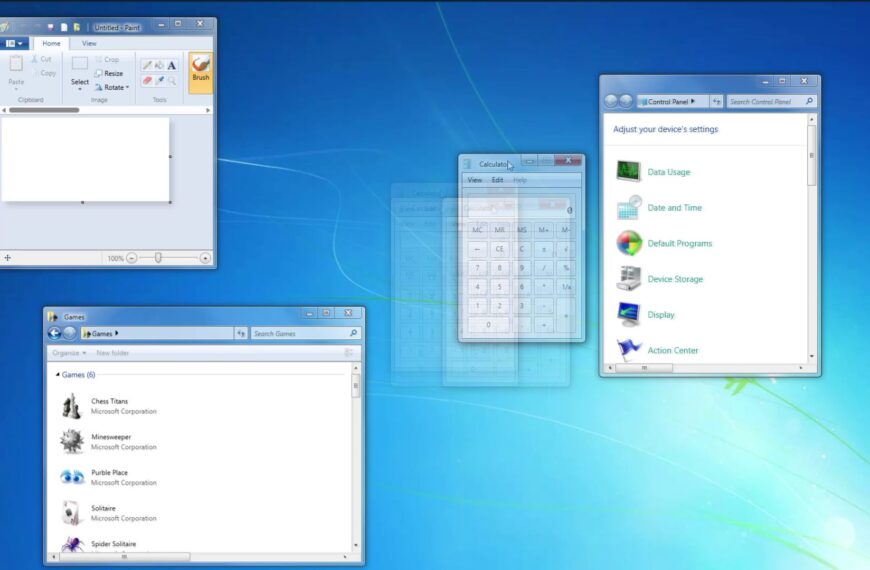Screen dimensions: 870x570
Task: Click the search magnifier in Control Panel
Action: coord(809,101)
